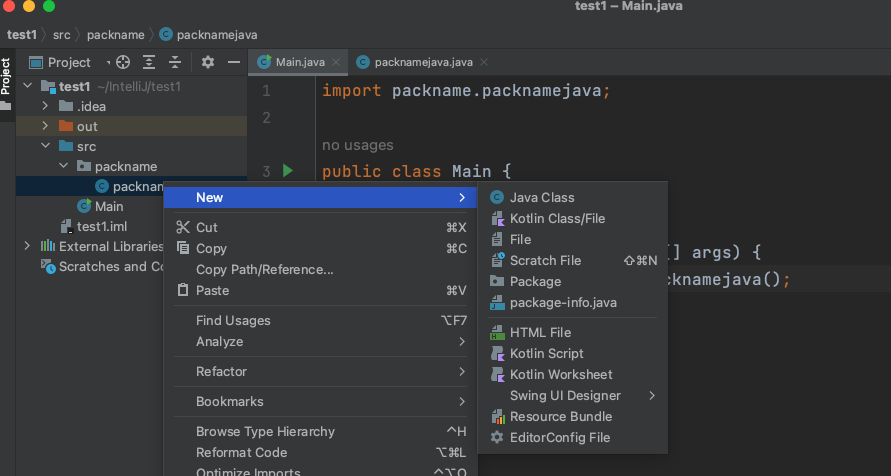The width and height of the screenshot is (891, 476).
Task: Click src in the breadcrumb path
Action: pos(61,35)
